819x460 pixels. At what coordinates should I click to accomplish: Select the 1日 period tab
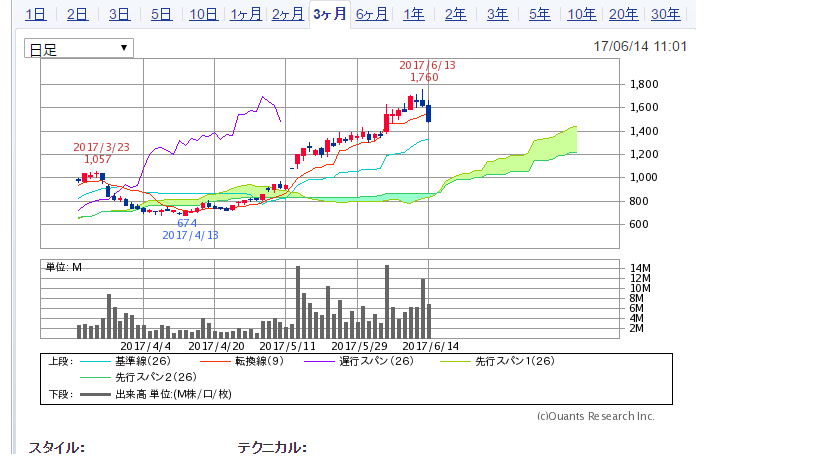(36, 15)
